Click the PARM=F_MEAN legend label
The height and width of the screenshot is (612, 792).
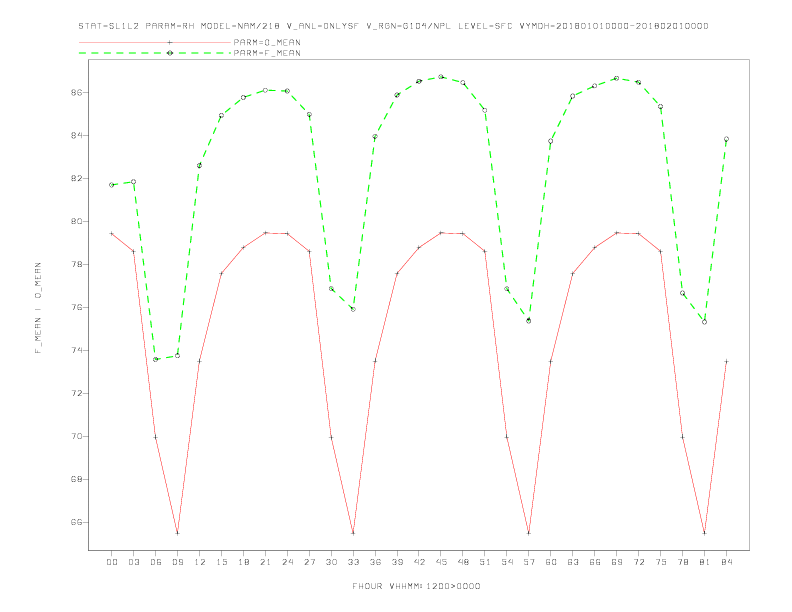click(x=267, y=53)
